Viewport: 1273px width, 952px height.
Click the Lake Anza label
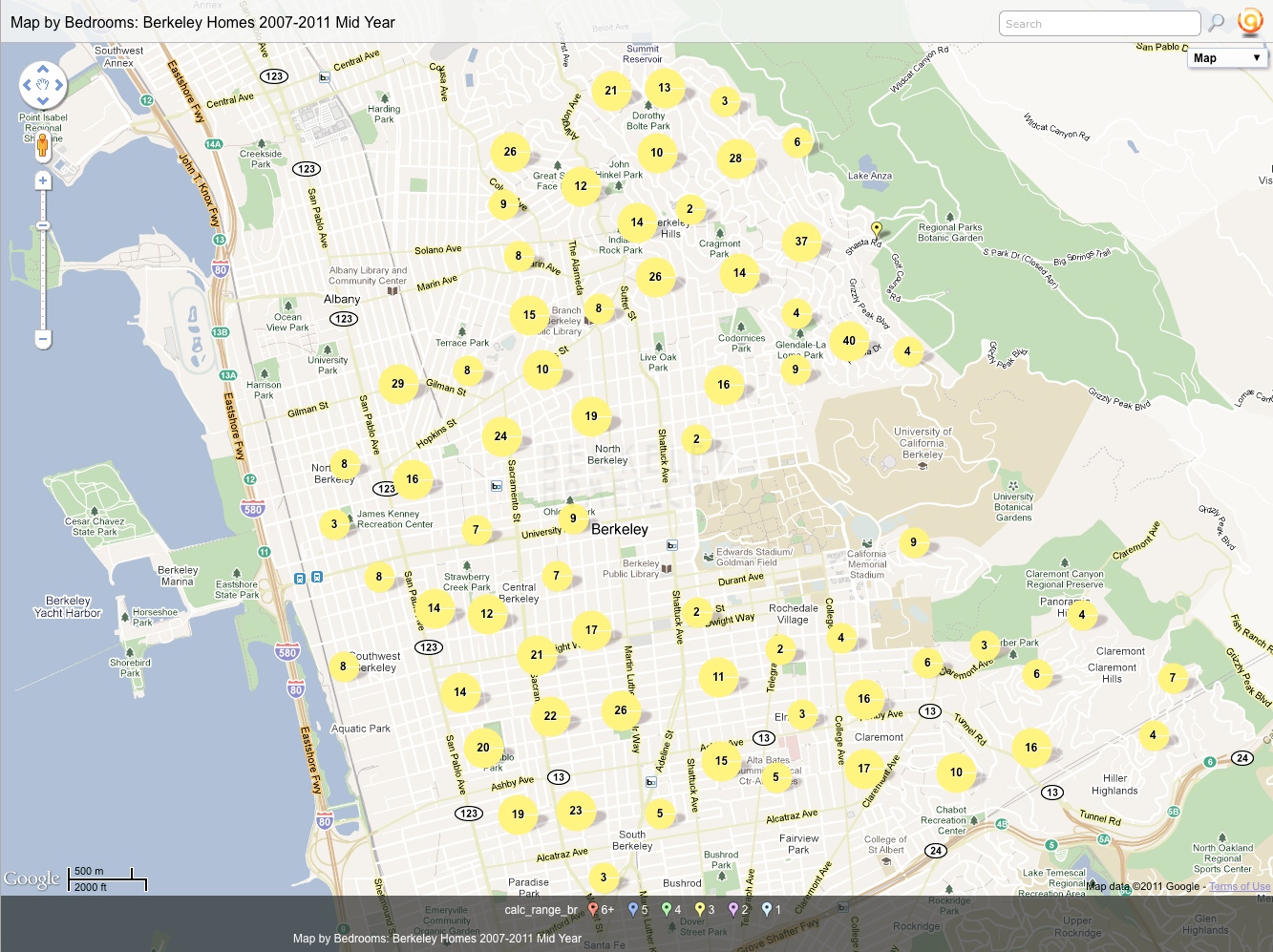pos(870,176)
